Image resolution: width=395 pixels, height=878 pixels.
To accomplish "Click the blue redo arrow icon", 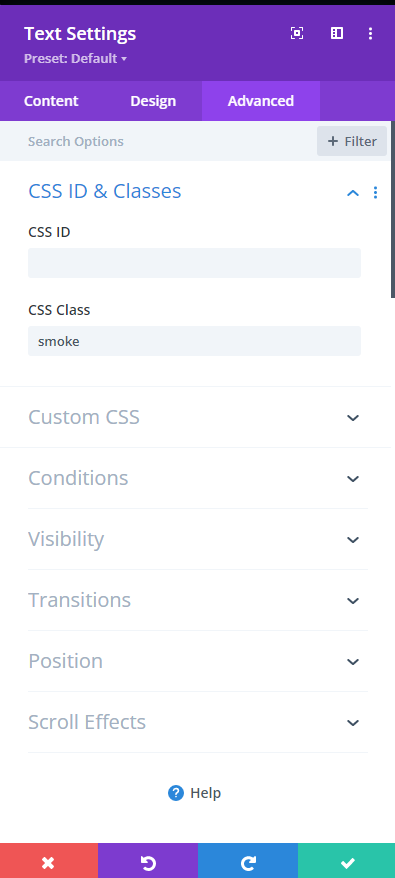I will (x=248, y=863).
